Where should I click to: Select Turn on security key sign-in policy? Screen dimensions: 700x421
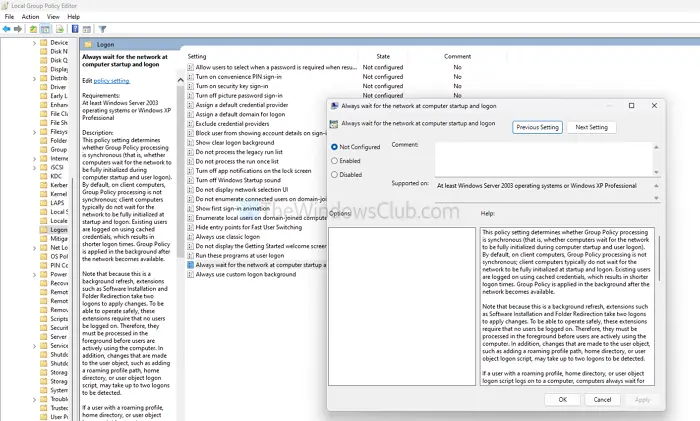coord(232,86)
